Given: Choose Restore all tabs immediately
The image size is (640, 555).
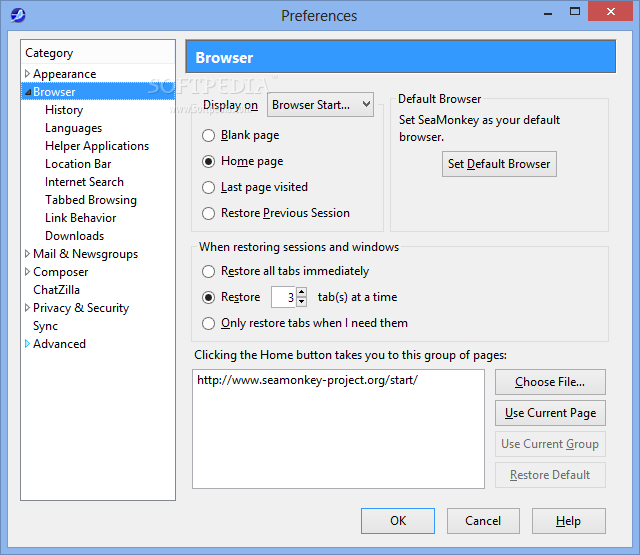Looking at the screenshot, I should tap(208, 271).
